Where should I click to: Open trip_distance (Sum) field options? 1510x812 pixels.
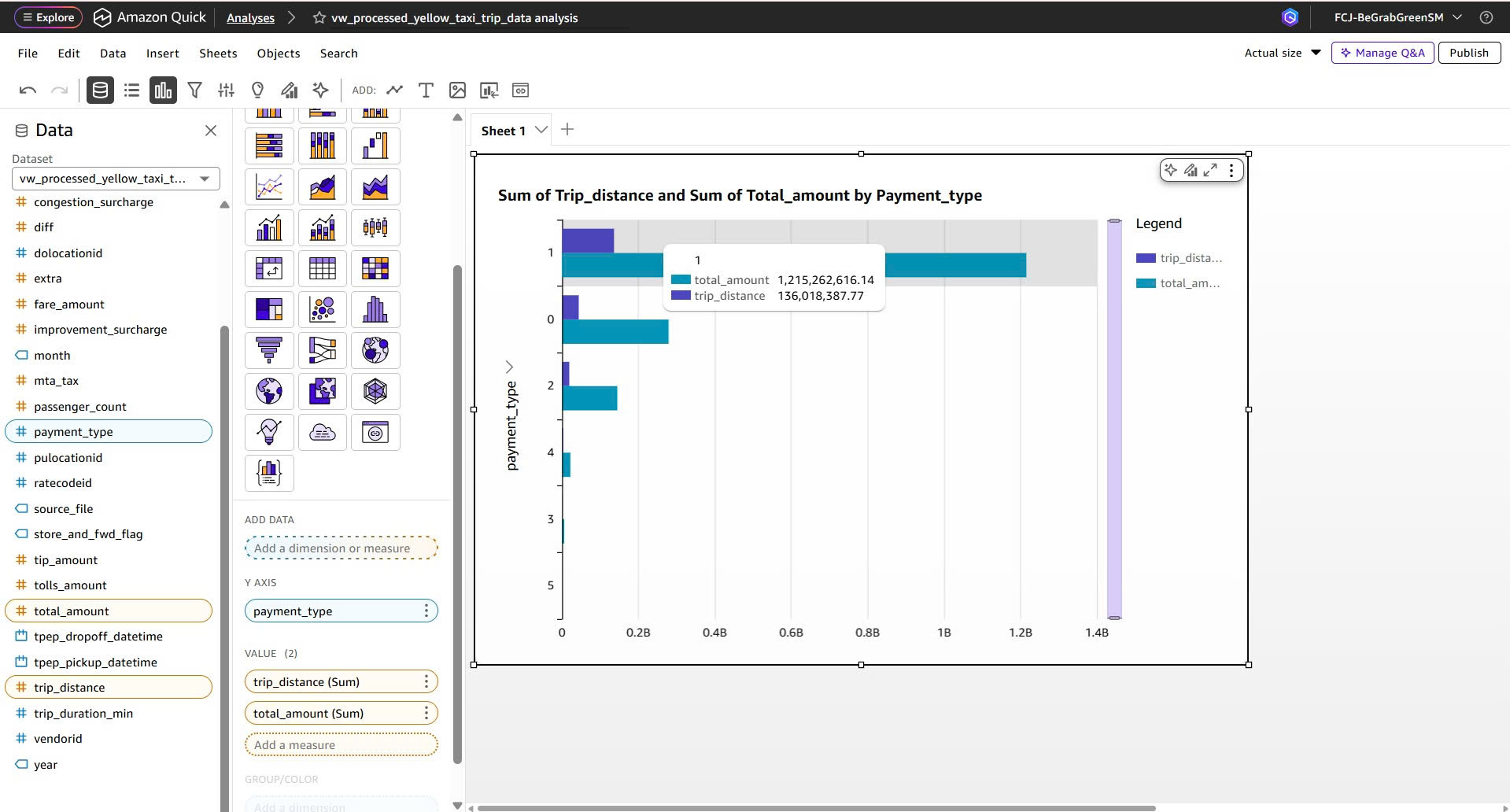(426, 681)
